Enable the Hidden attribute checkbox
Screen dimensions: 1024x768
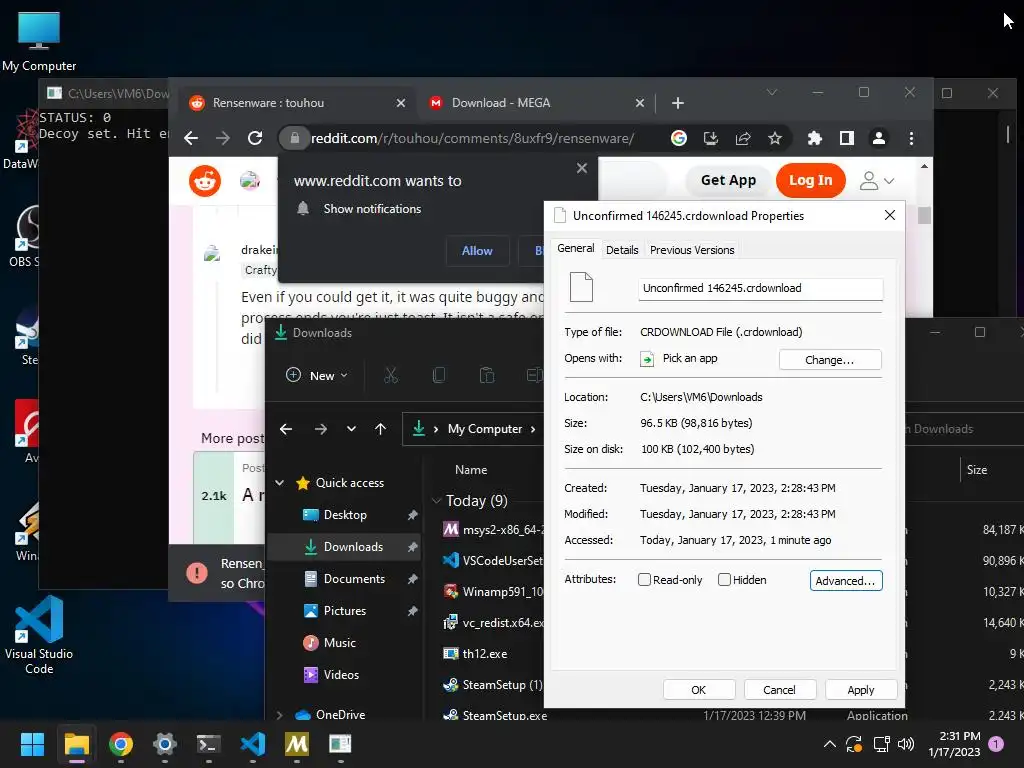[x=724, y=580]
